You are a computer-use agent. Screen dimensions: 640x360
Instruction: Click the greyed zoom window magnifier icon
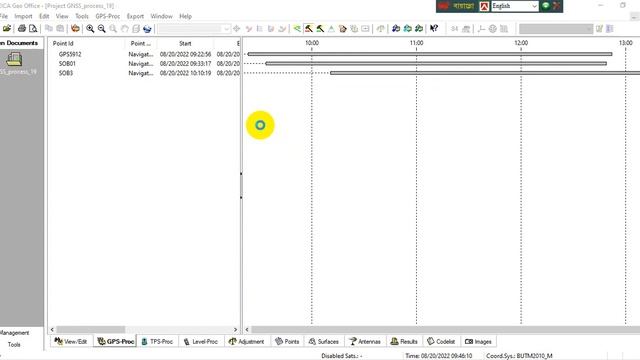coord(113,29)
